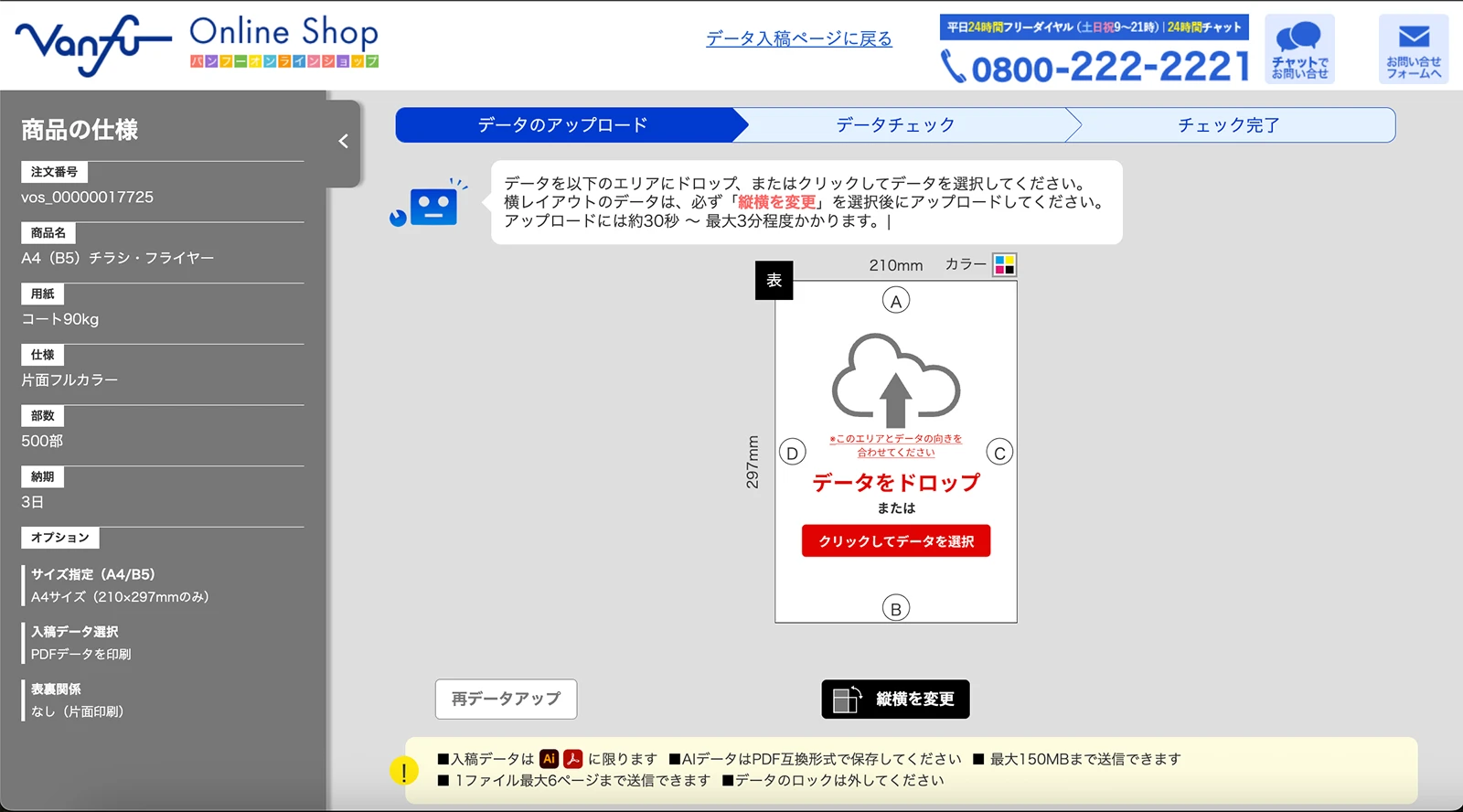
Task: Click the Adobe Illustrator file type icon
Action: [x=549, y=759]
